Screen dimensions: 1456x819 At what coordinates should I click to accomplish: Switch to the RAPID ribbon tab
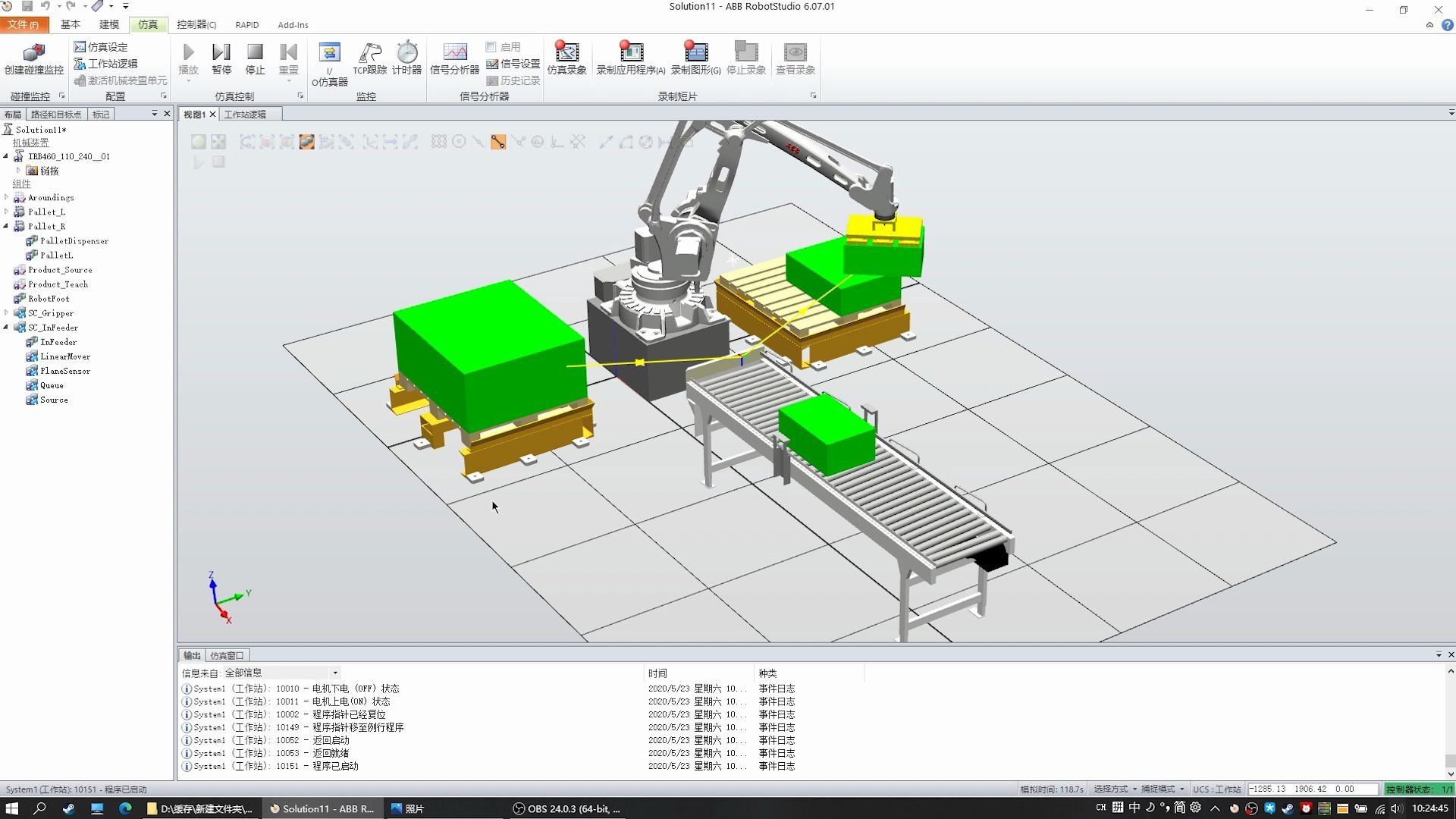246,25
